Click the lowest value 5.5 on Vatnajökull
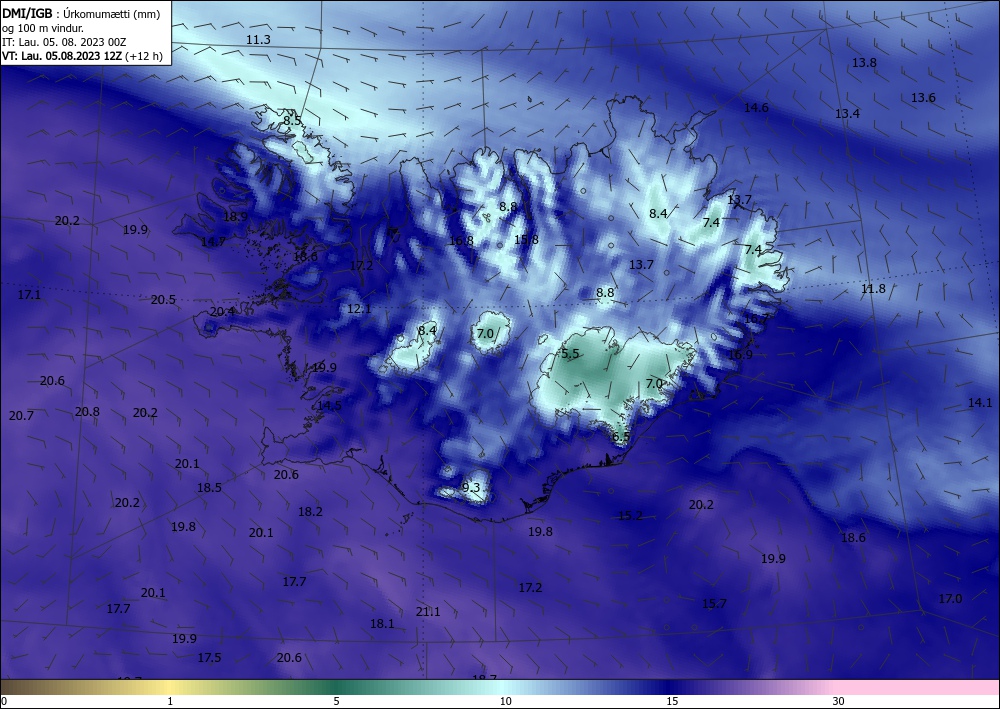1000x709 pixels. [x=570, y=353]
